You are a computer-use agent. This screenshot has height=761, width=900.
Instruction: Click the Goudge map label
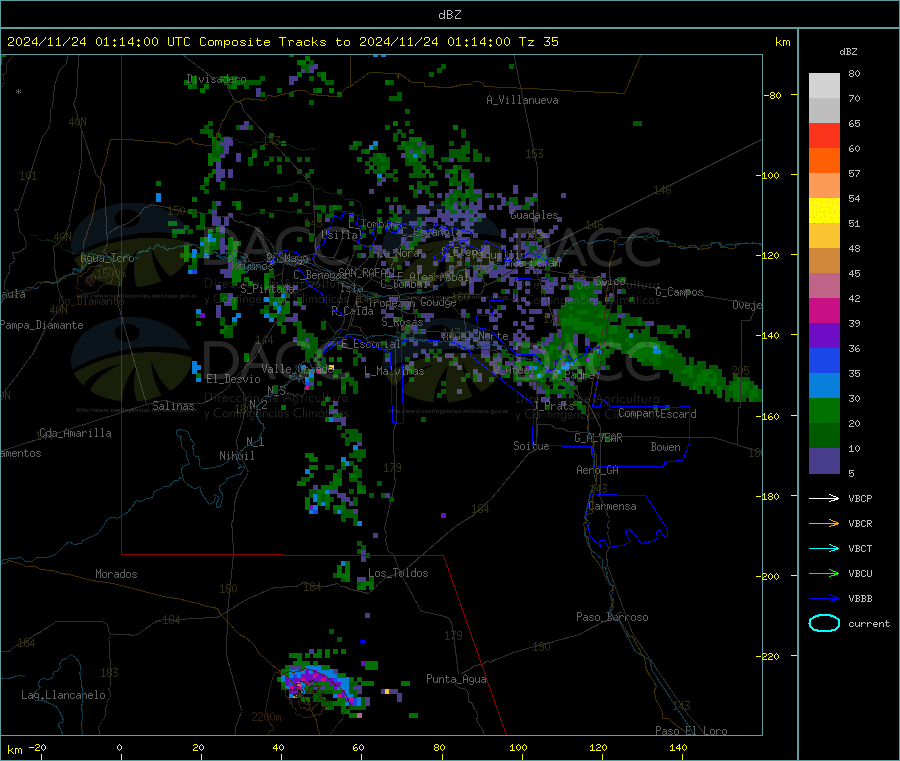point(438,302)
